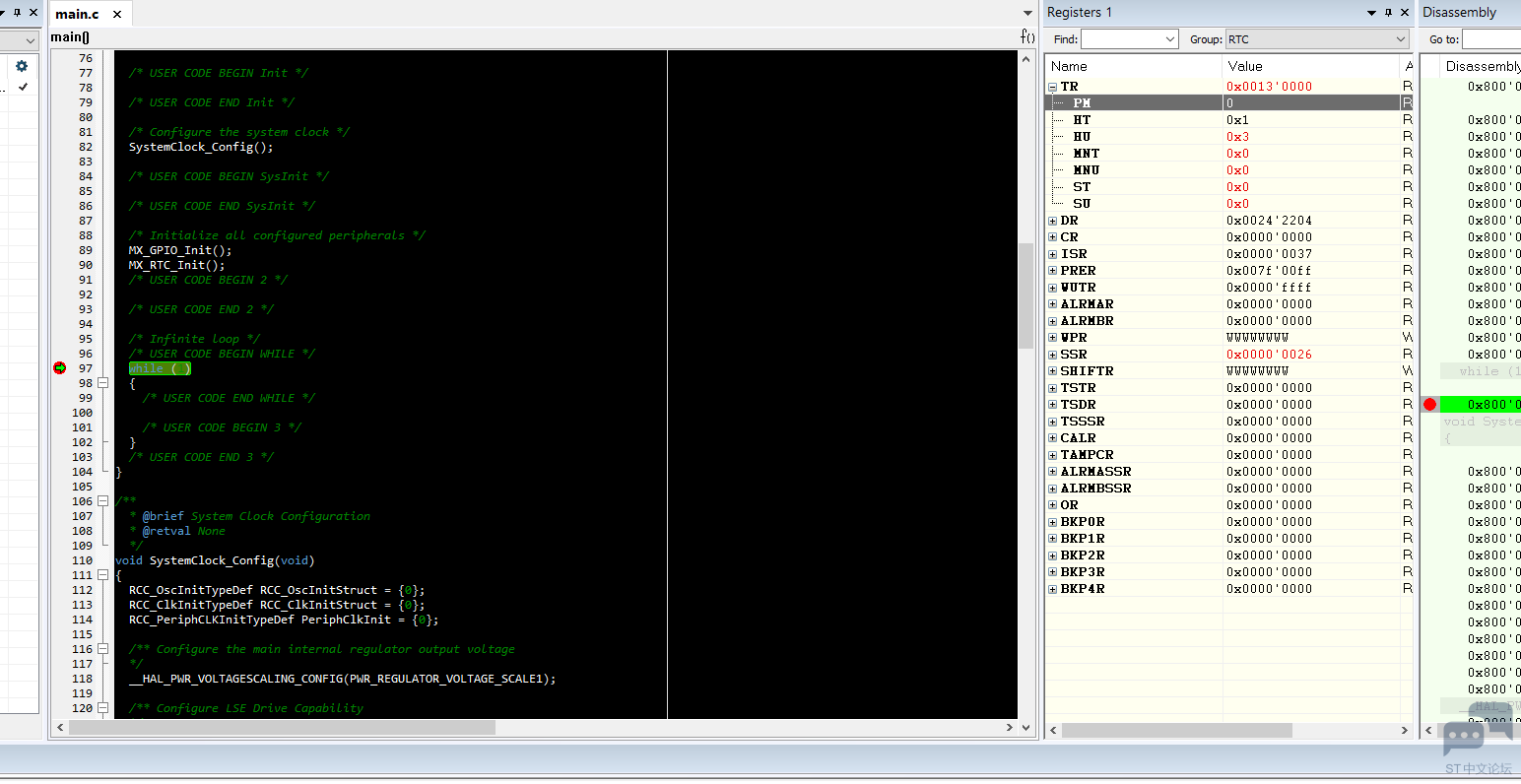This screenshot has height=784, width=1521.
Task: Expand the BKP4R register node
Action: pyautogui.click(x=1052, y=589)
